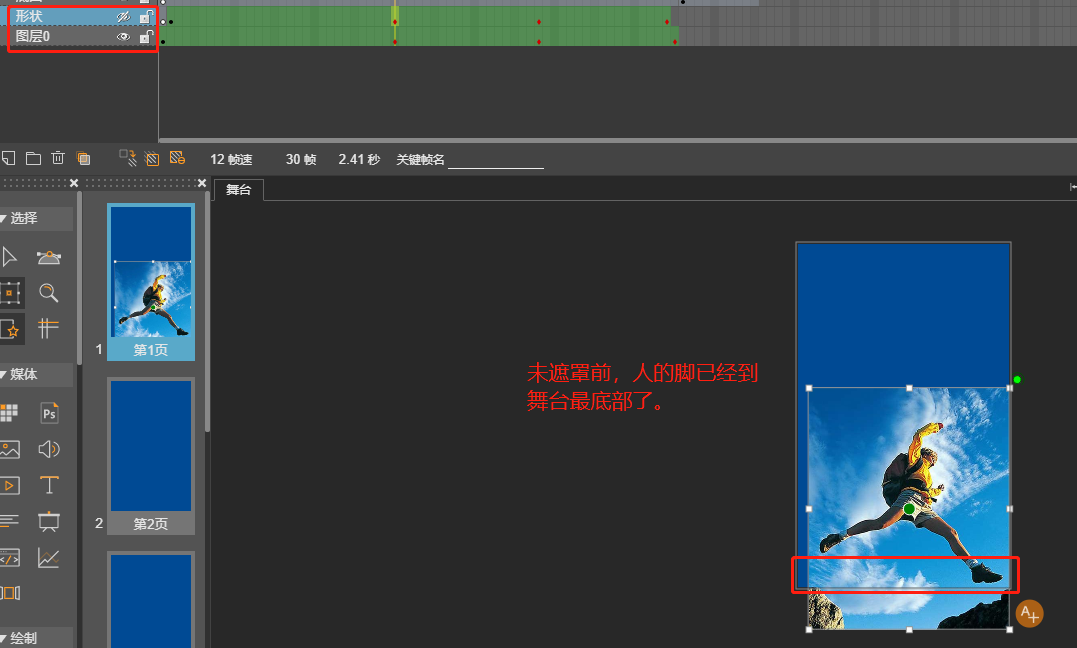Toggle lock on the 形状 layer
The height and width of the screenshot is (648, 1077).
(146, 16)
